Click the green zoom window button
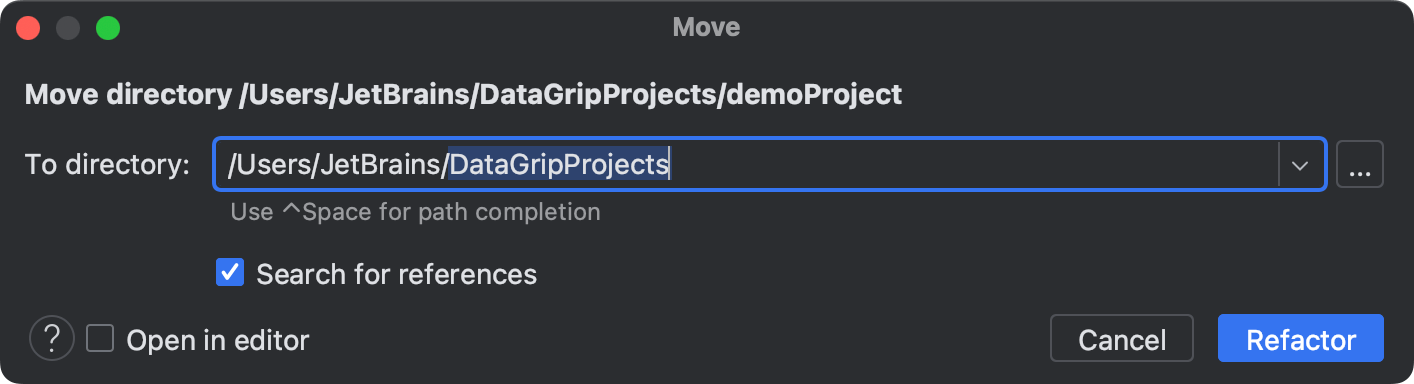1414x384 pixels. tap(107, 27)
